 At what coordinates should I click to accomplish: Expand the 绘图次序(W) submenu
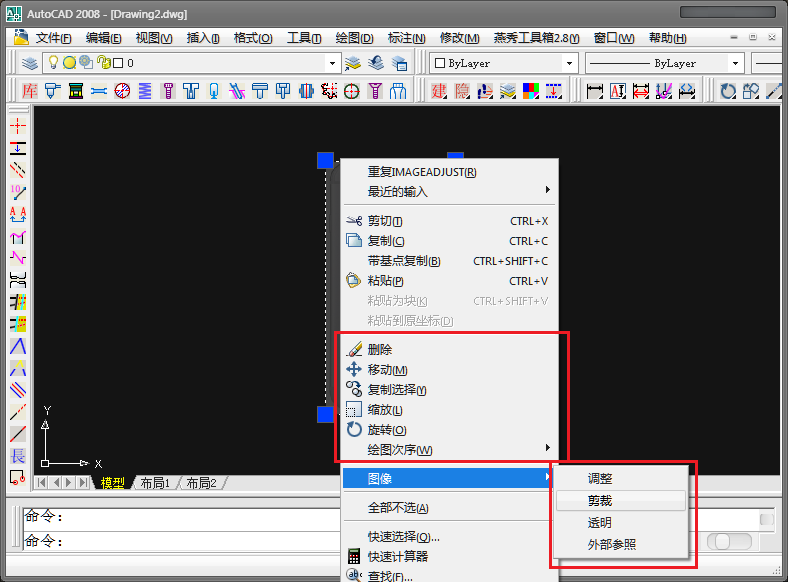point(450,450)
